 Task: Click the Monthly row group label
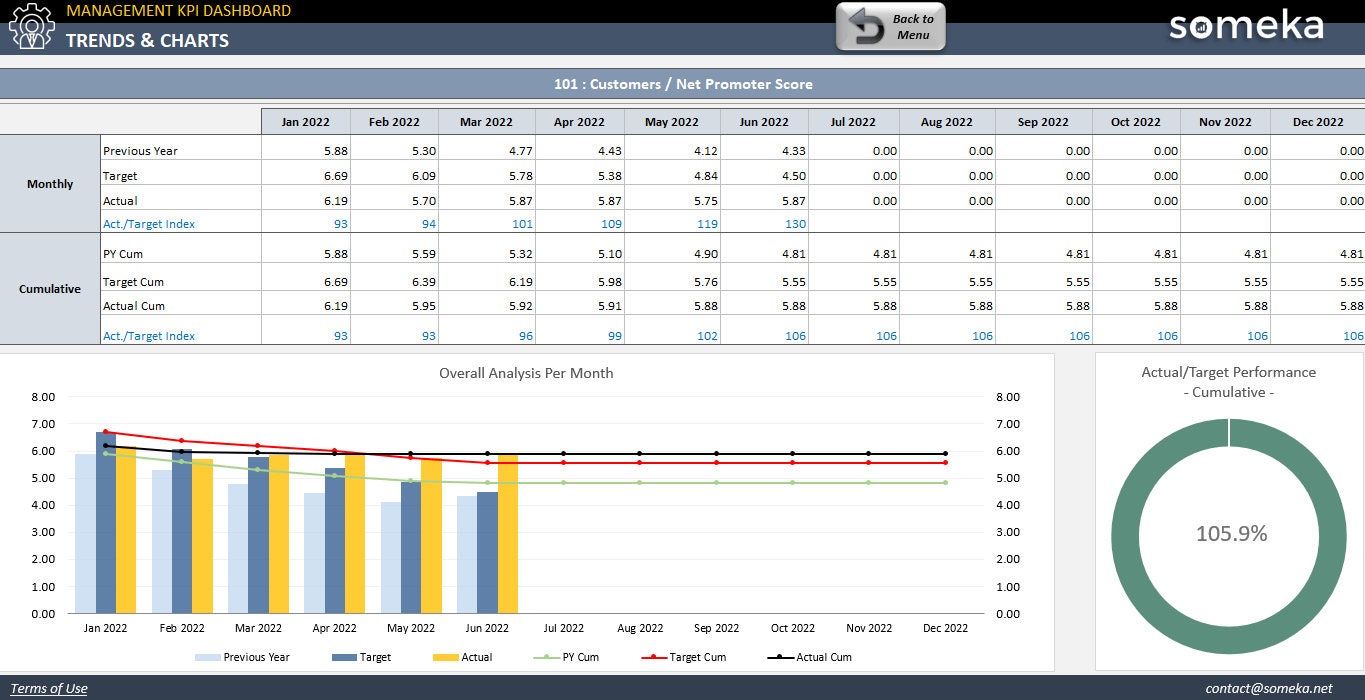click(x=49, y=184)
